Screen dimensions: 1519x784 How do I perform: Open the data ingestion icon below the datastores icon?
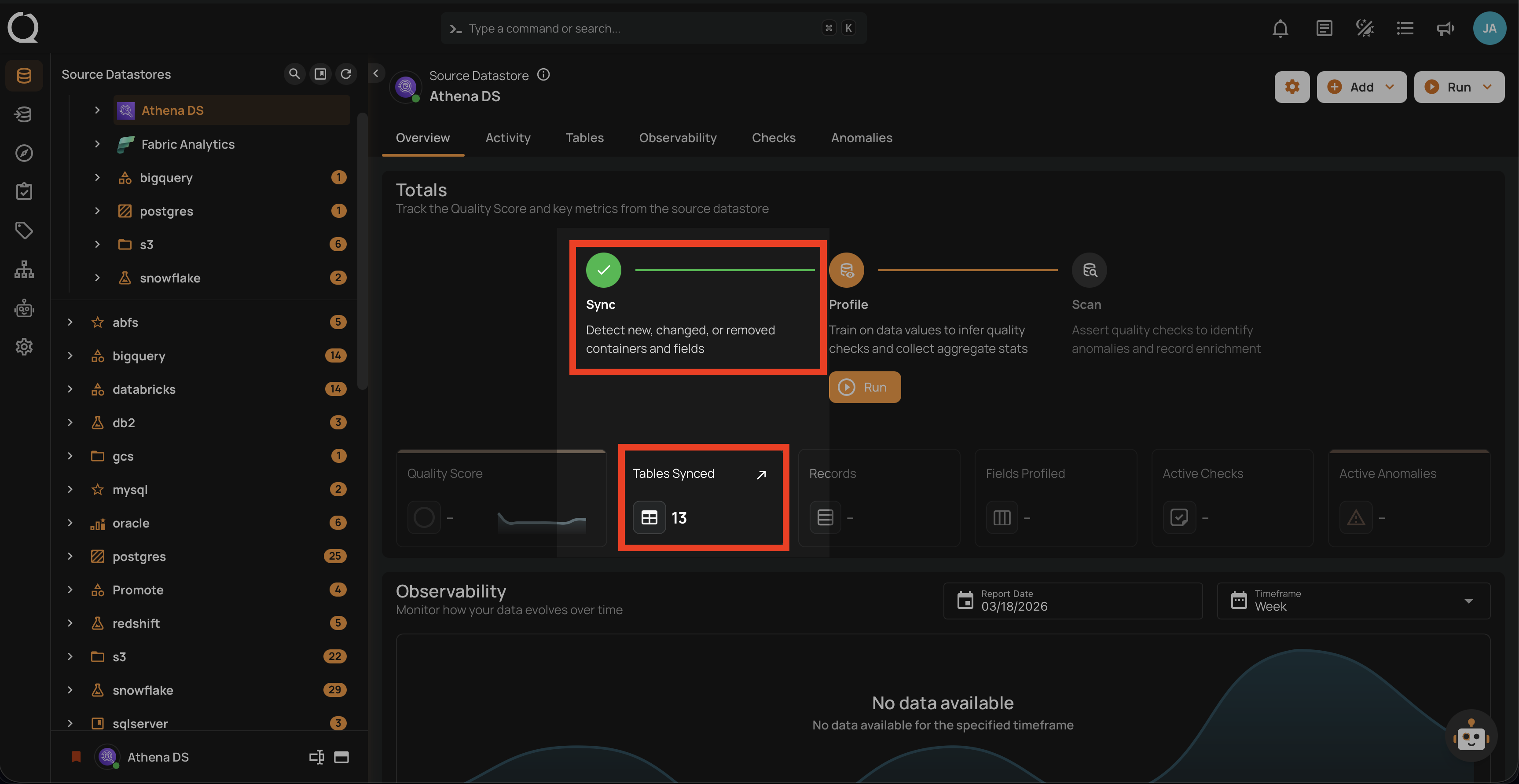point(24,114)
